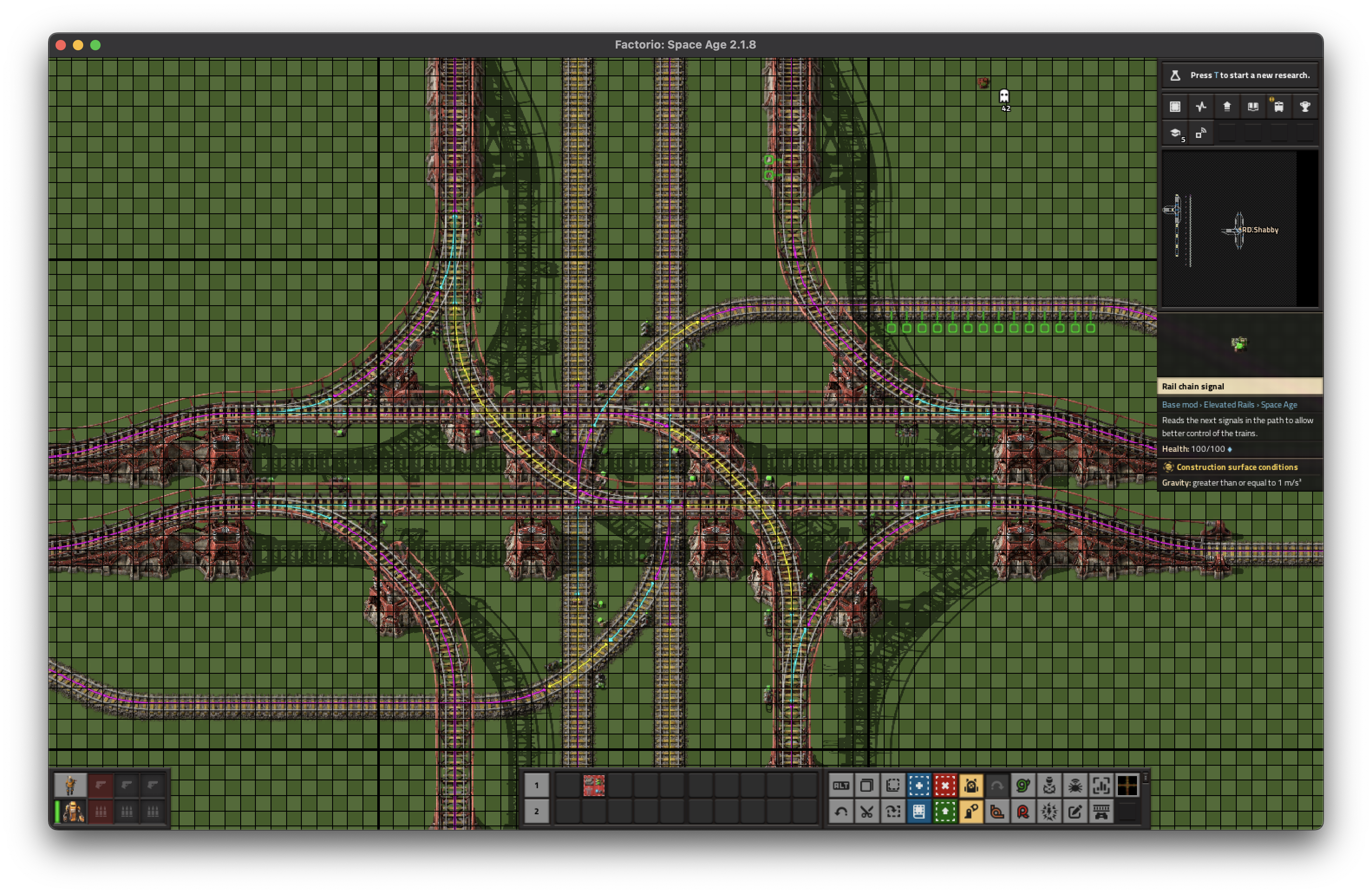
Task: Open the blue blueprint book shortcut
Action: (x=919, y=812)
